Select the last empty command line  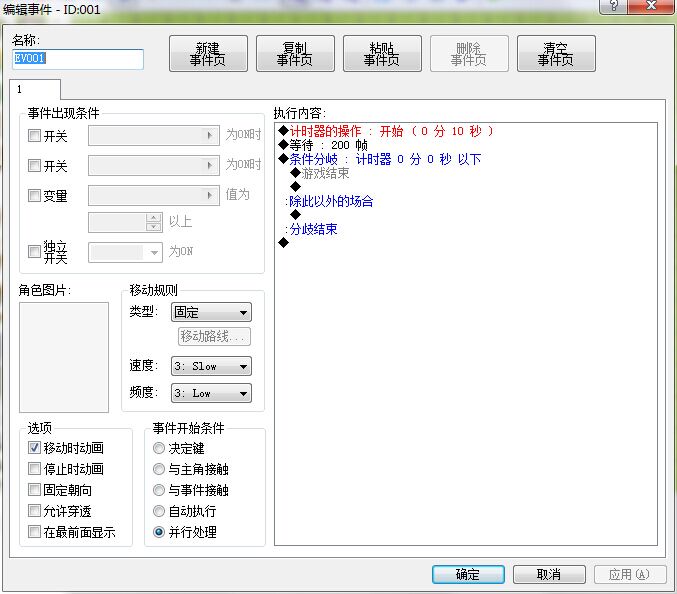(x=466, y=243)
